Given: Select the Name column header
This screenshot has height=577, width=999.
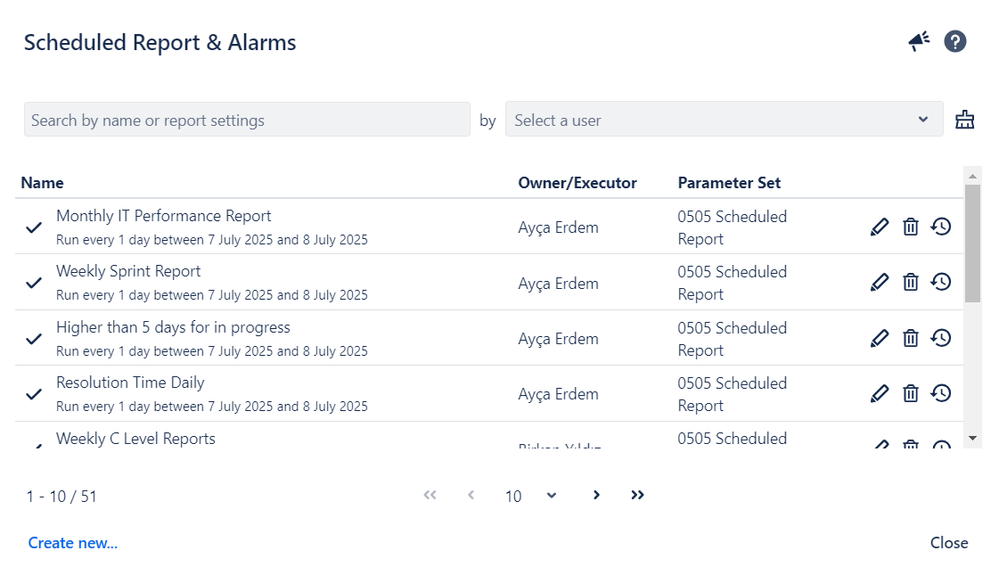Looking at the screenshot, I should pyautogui.click(x=42, y=182).
